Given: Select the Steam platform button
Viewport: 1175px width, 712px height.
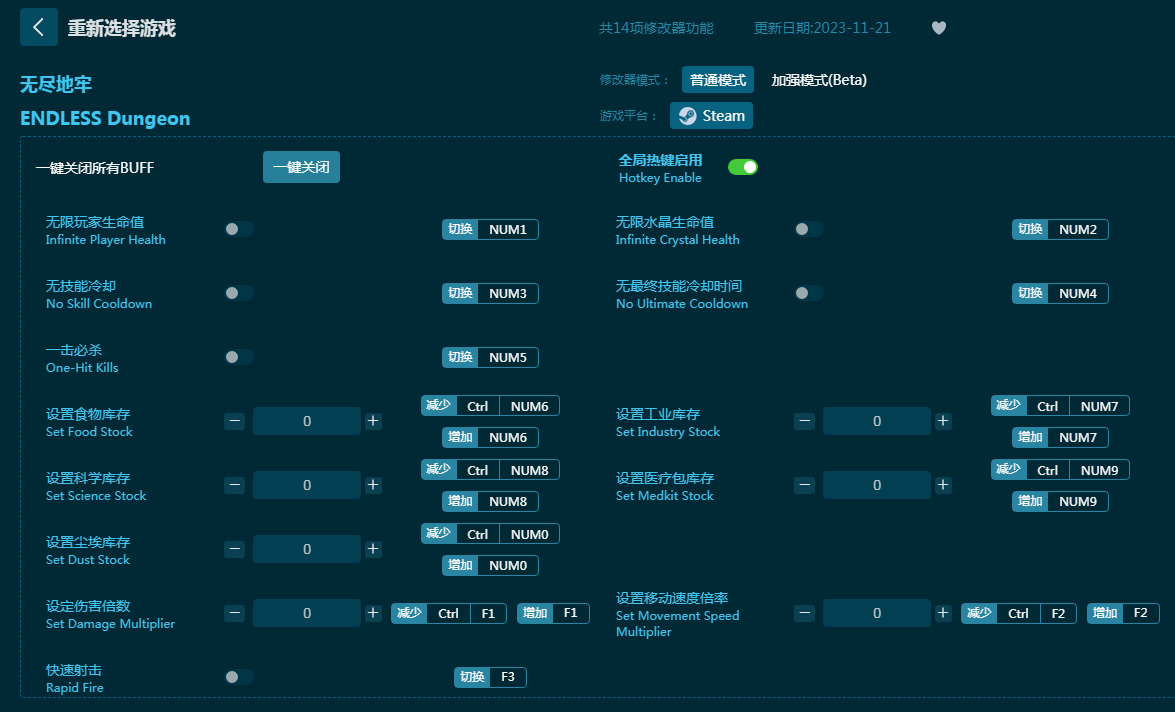Looking at the screenshot, I should [711, 116].
